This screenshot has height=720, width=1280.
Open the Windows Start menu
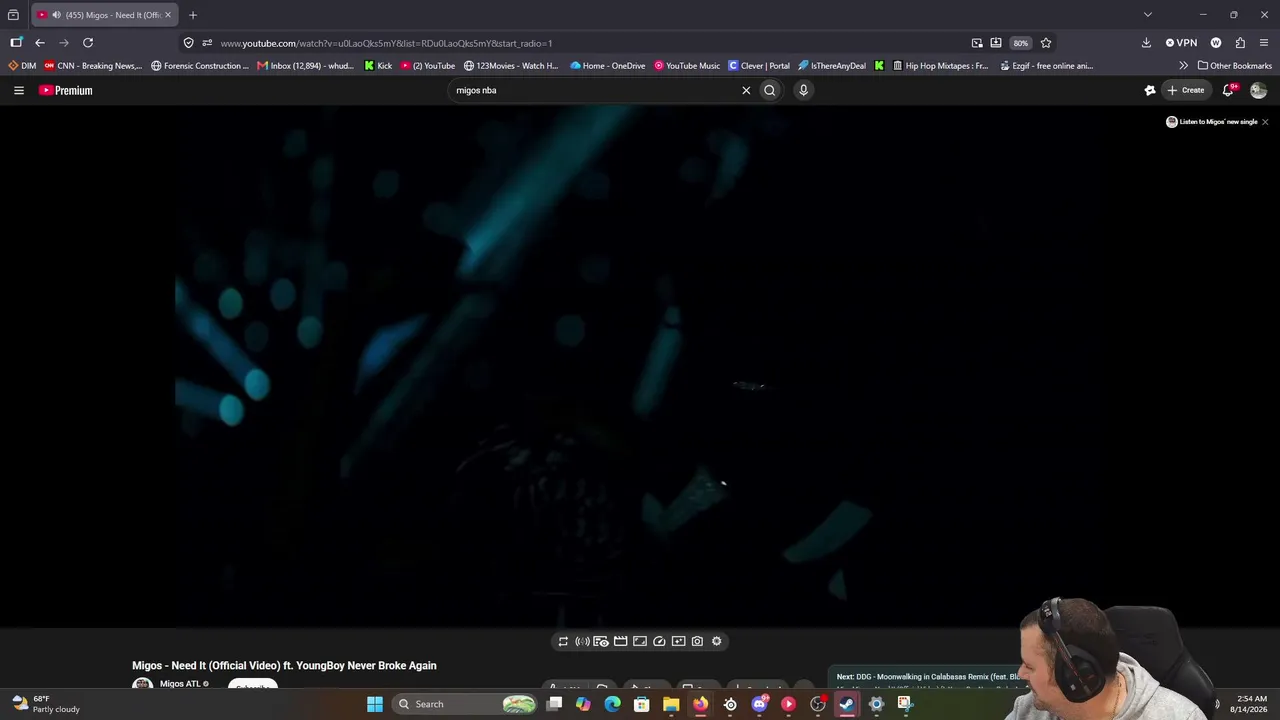[x=375, y=704]
